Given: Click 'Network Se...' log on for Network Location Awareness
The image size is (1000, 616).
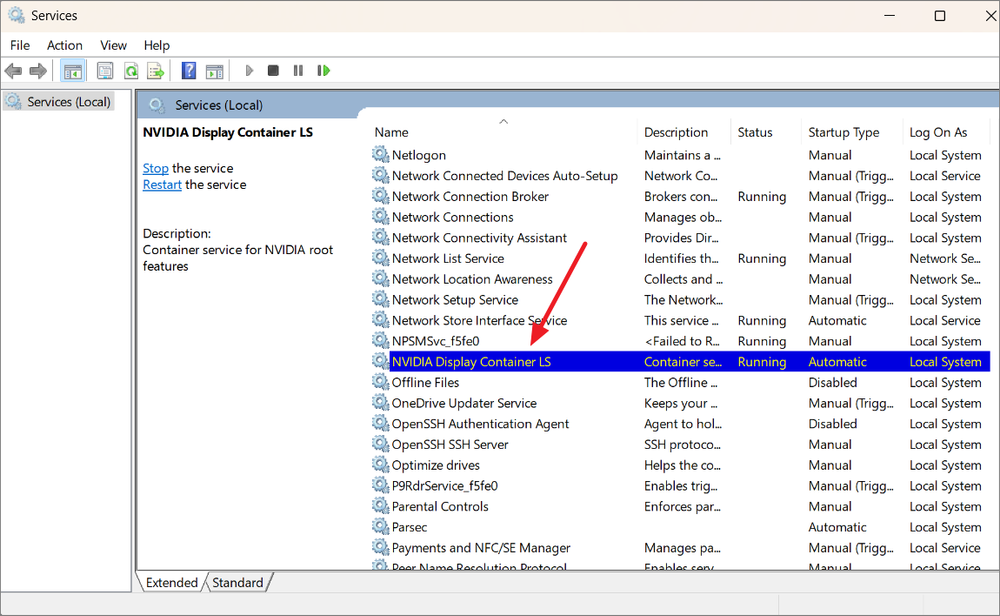Looking at the screenshot, I should click(x=945, y=279).
